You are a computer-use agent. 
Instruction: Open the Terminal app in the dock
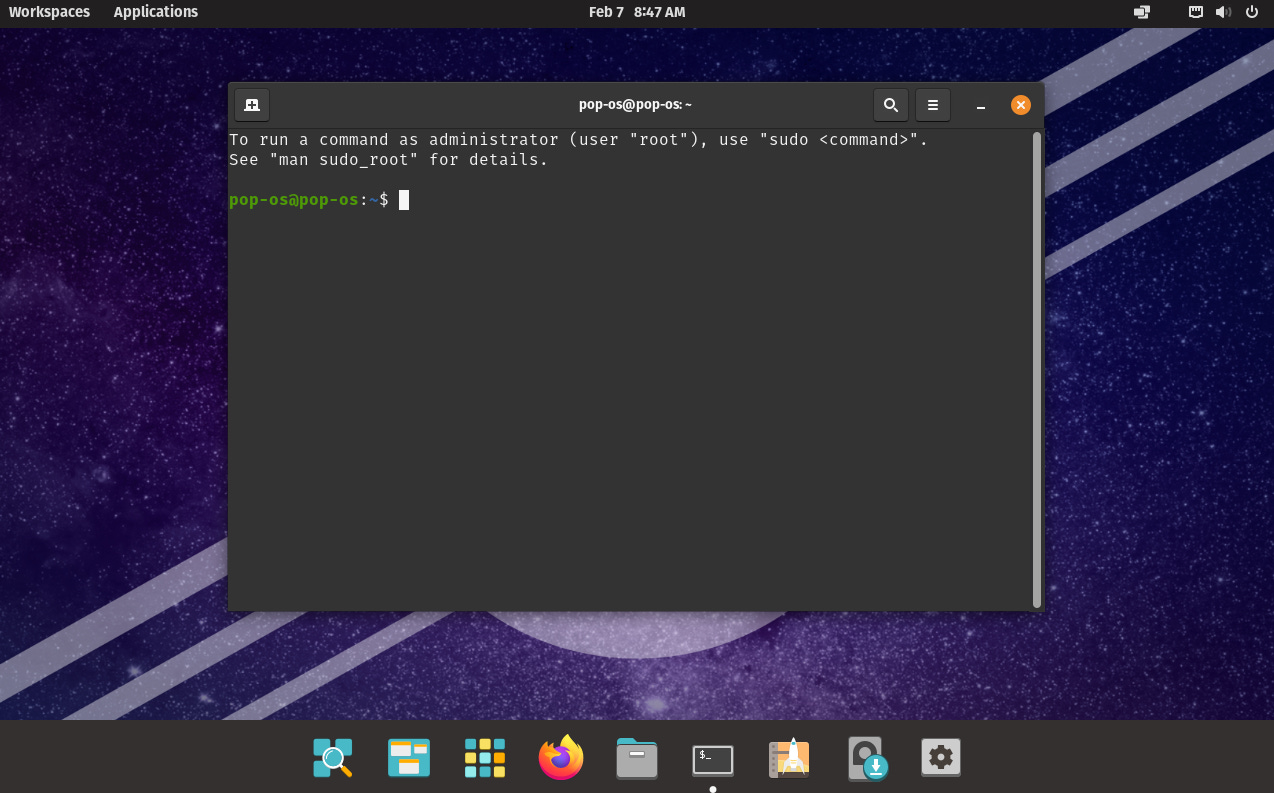(712, 758)
